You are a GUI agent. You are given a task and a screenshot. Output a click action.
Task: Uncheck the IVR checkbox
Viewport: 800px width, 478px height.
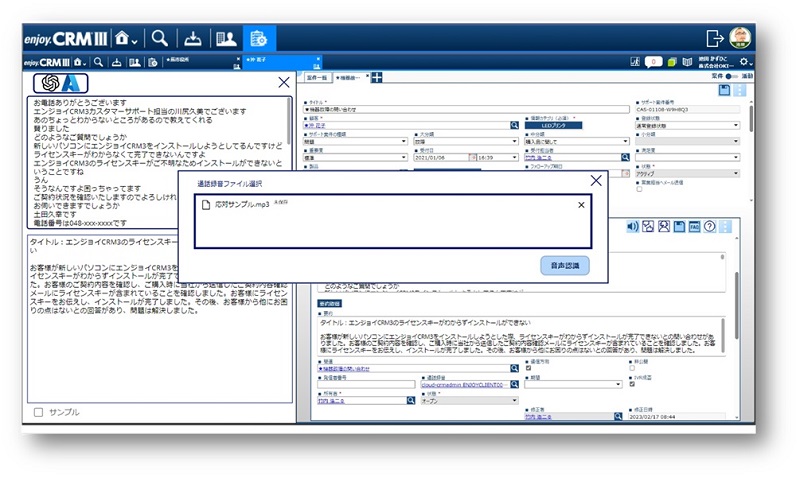632,384
